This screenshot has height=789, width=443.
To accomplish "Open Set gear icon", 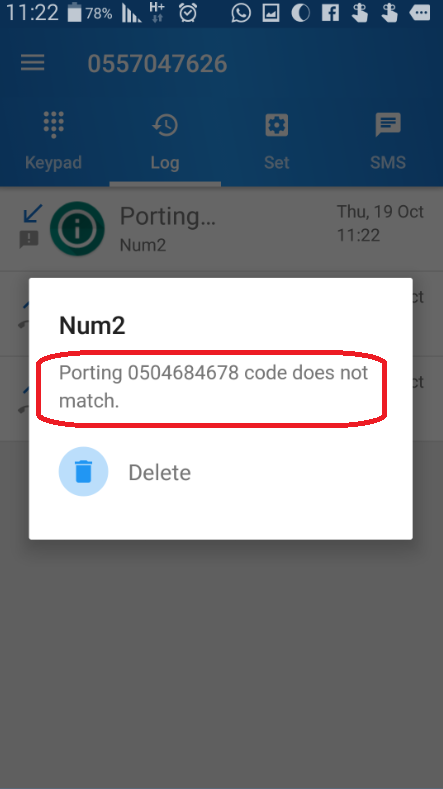I will pyautogui.click(x=276, y=125).
